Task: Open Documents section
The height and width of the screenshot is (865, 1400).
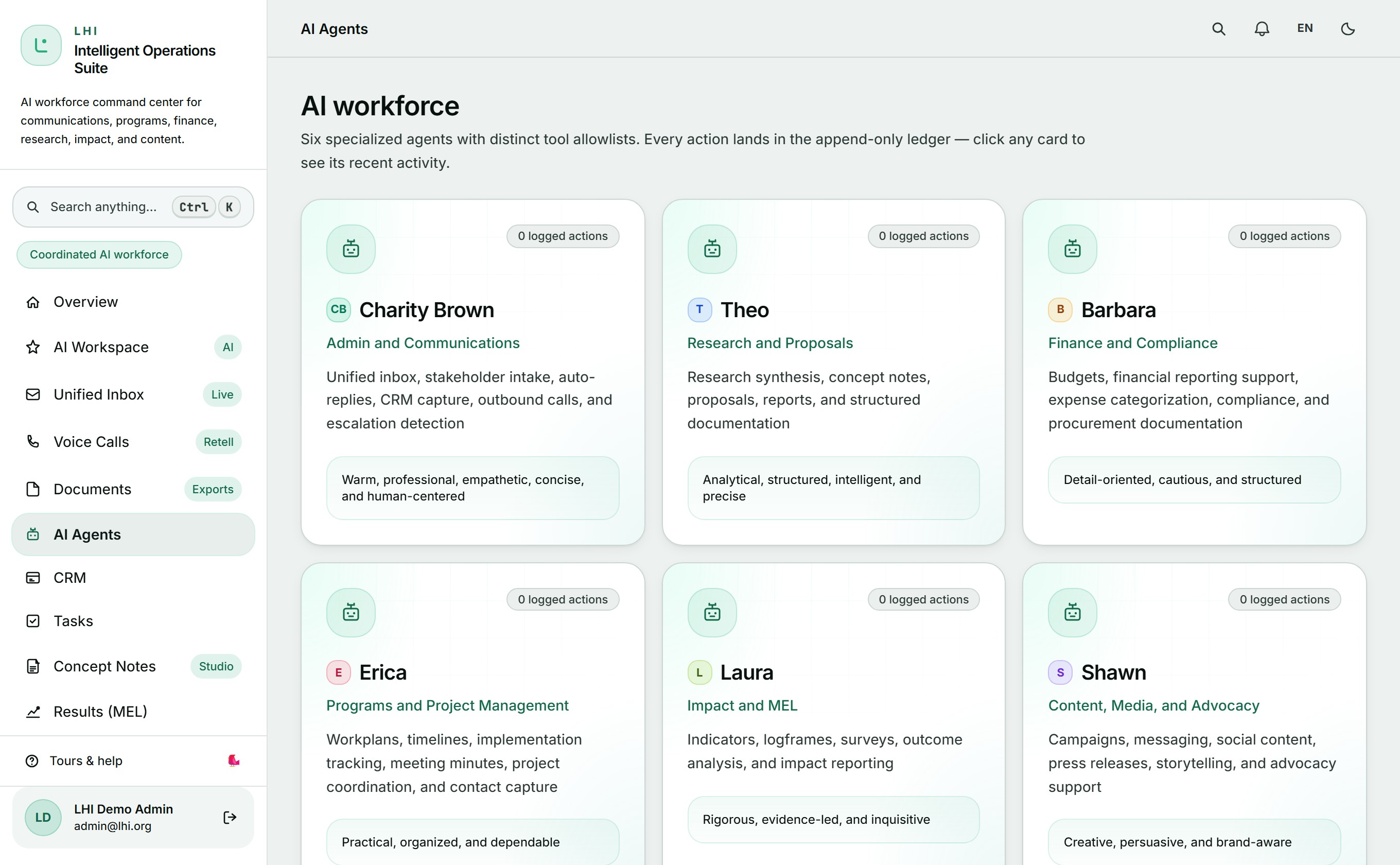Action: tap(133, 489)
